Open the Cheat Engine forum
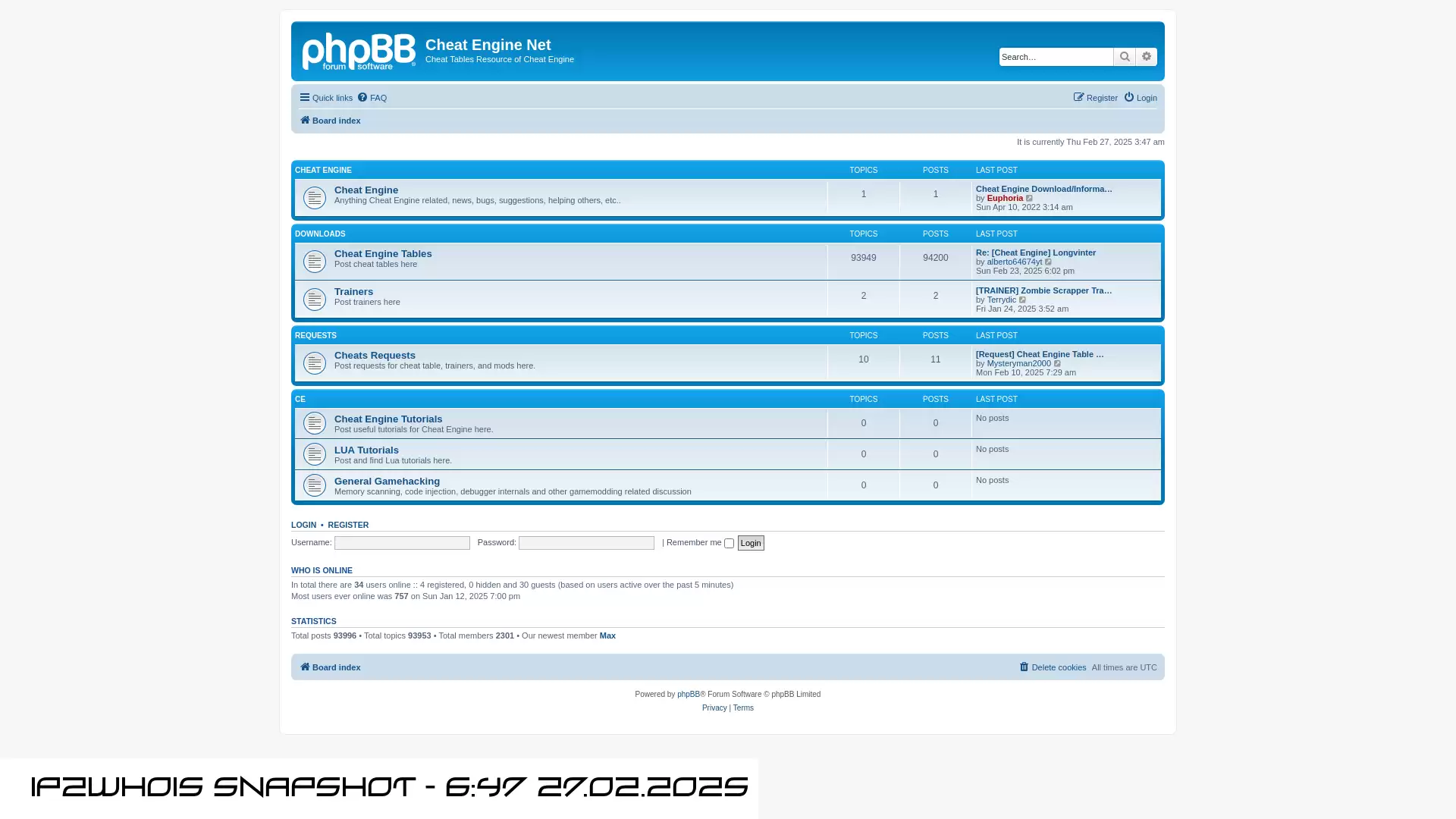The width and height of the screenshot is (1456, 819). [366, 190]
